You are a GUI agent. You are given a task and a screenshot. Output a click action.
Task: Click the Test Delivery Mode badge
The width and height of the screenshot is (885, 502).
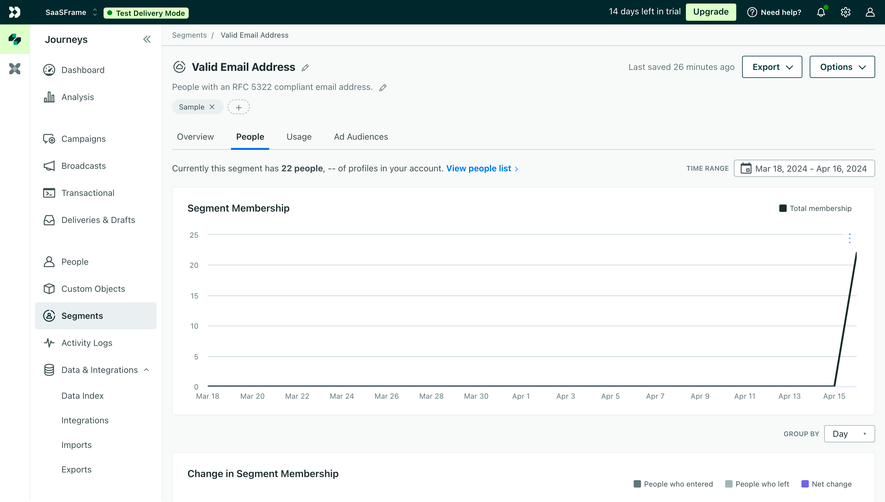tap(146, 13)
